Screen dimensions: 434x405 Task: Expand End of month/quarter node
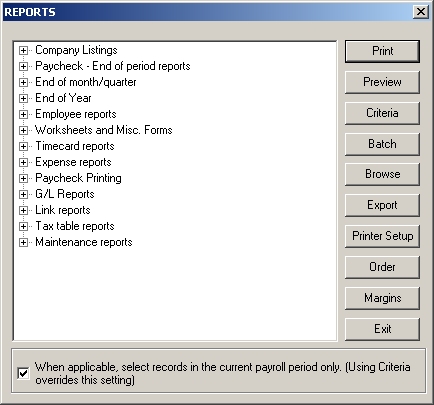click(x=23, y=82)
